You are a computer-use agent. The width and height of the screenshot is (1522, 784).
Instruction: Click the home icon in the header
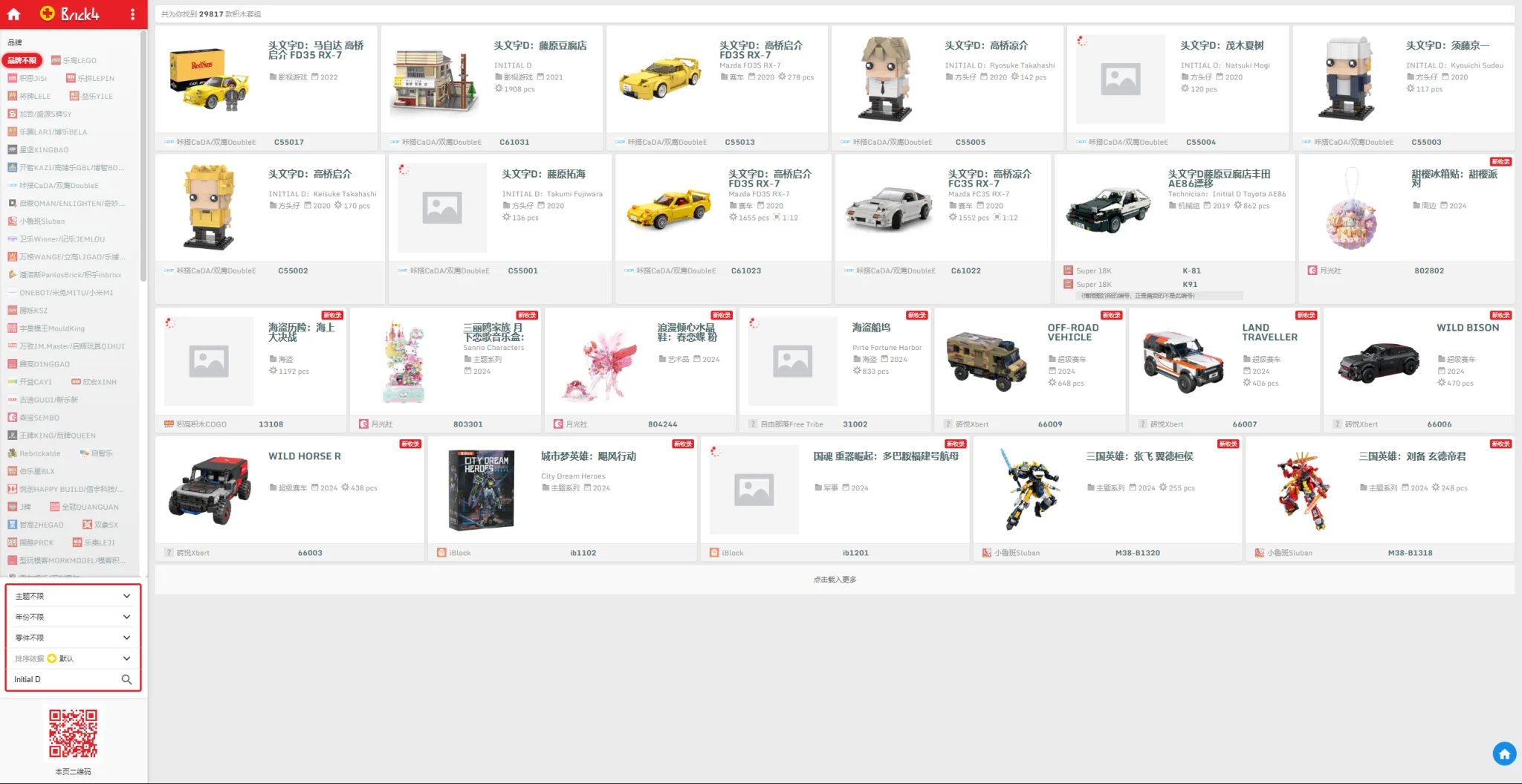tap(13, 14)
